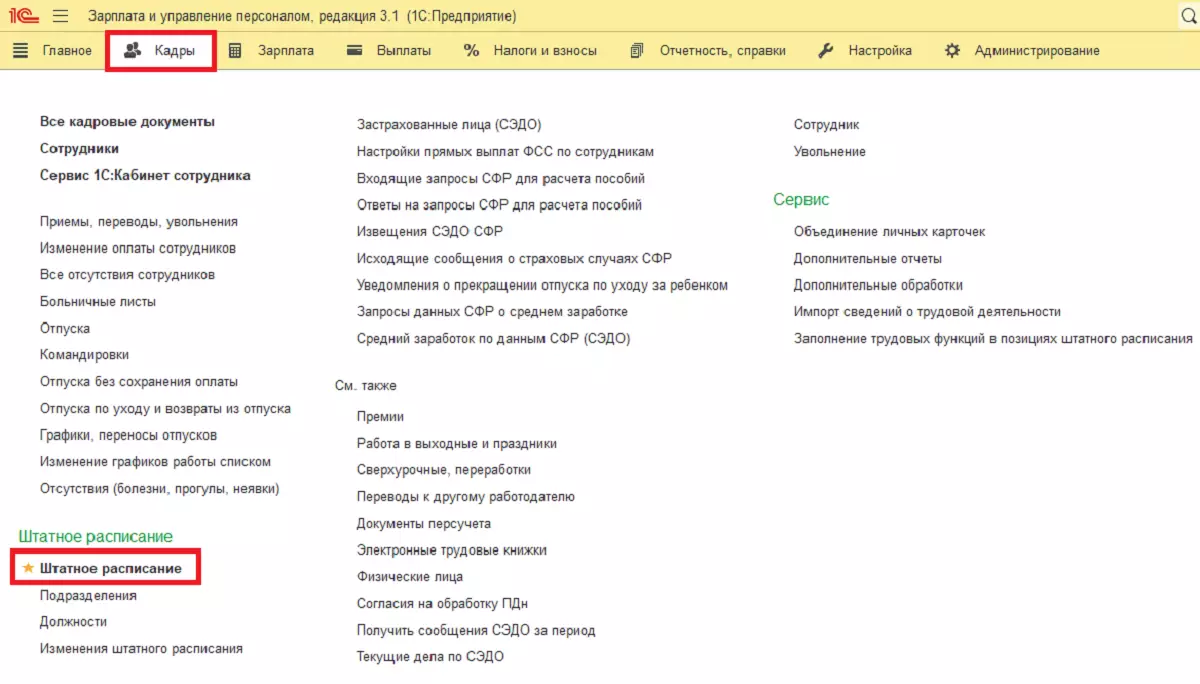The width and height of the screenshot is (1200, 684).
Task: Open Извещения СЭДО СФР
Action: (x=430, y=231)
